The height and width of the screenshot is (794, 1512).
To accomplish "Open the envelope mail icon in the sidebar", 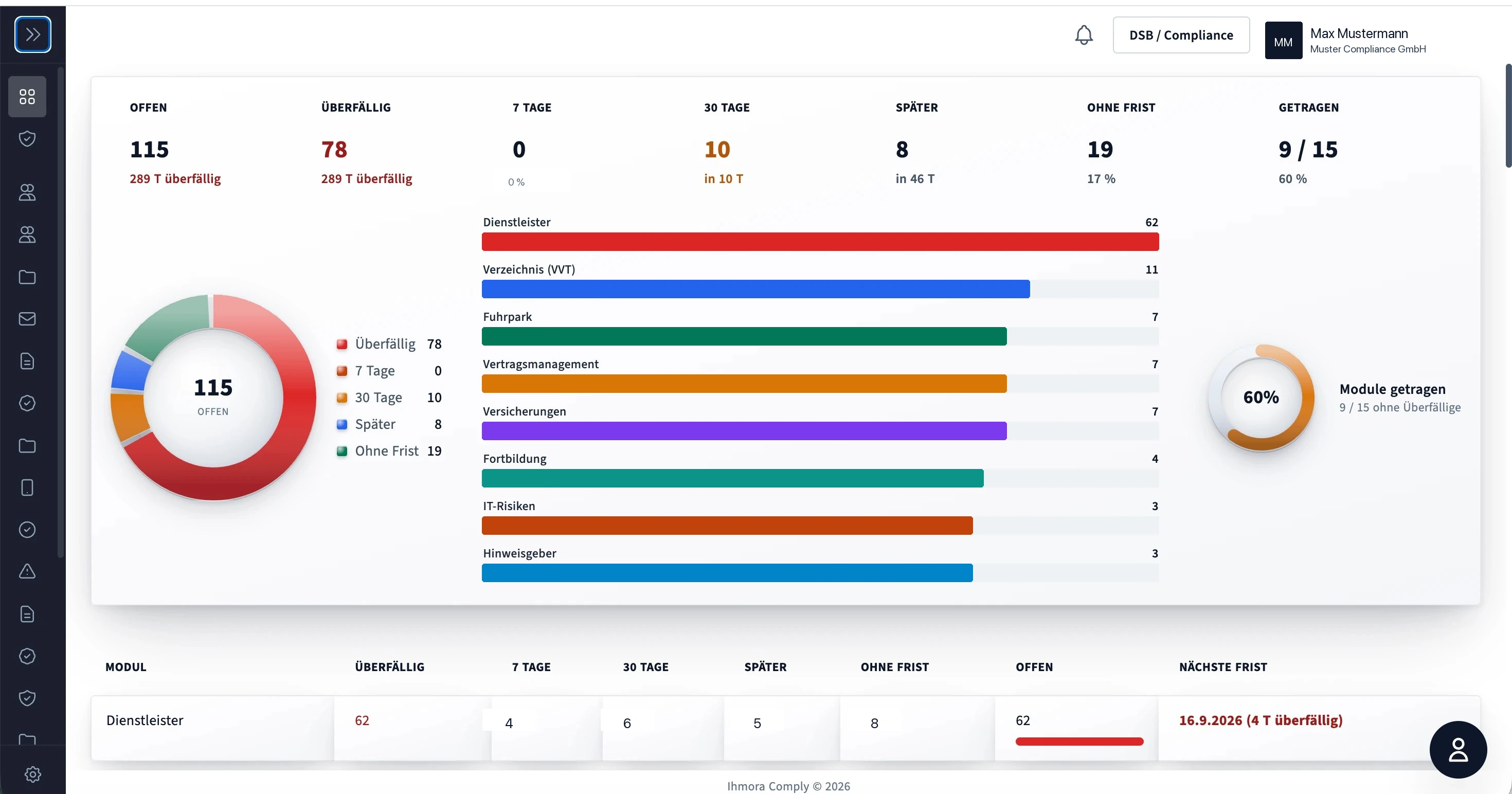I will click(x=27, y=319).
